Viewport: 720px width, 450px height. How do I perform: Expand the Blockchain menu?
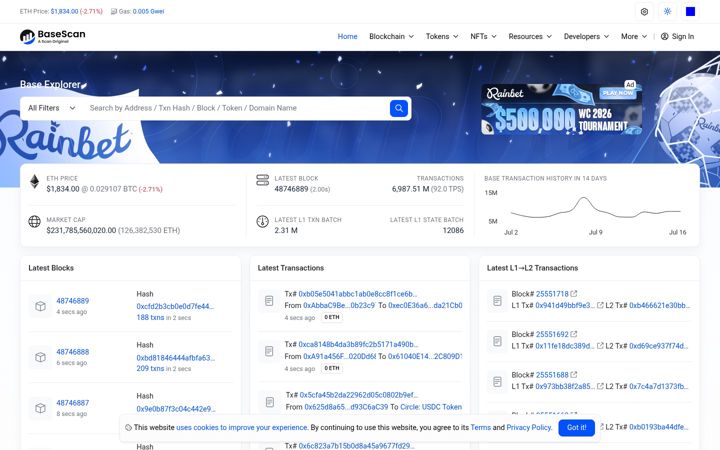(x=391, y=36)
